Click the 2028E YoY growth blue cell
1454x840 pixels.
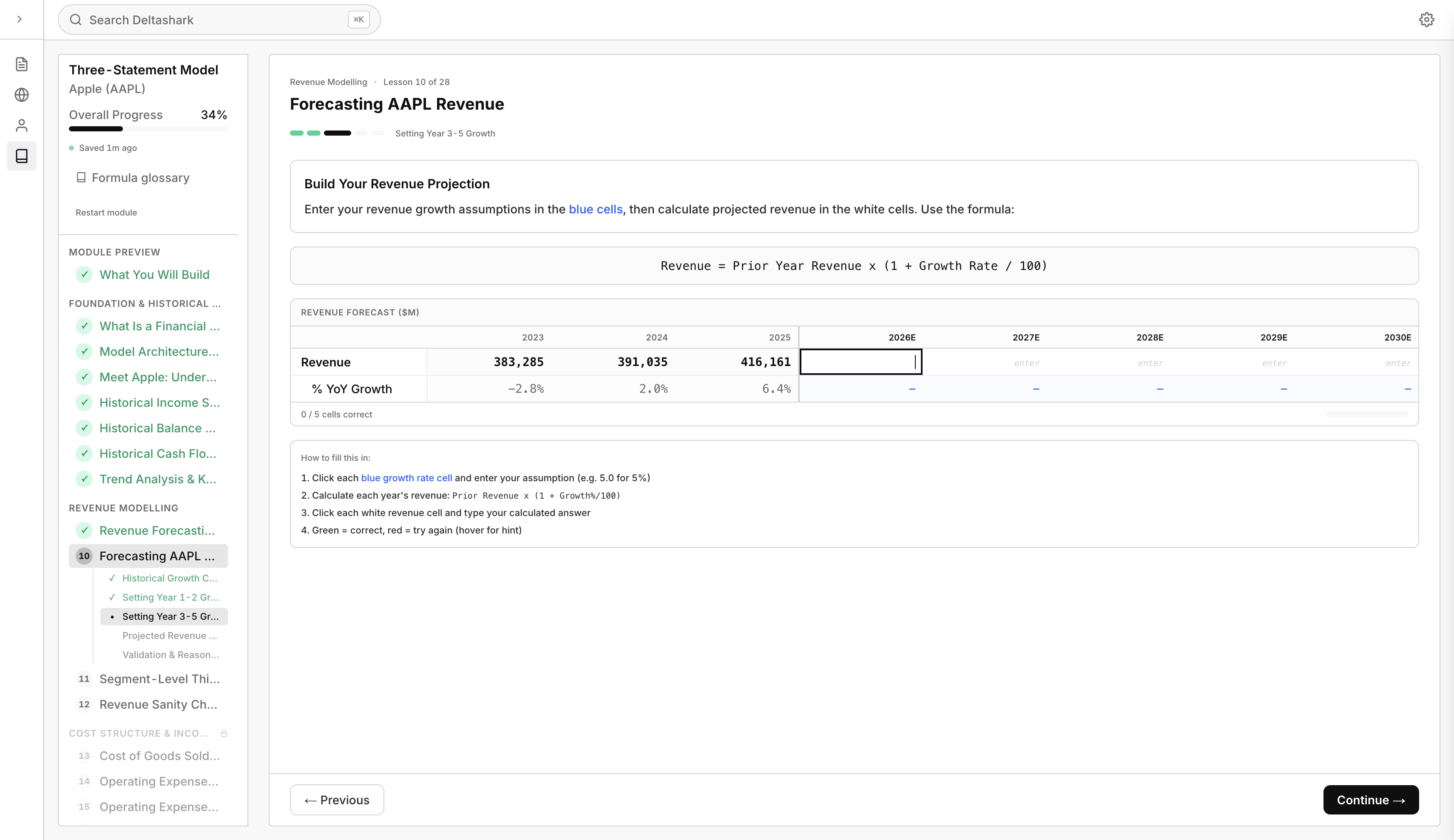click(1109, 389)
